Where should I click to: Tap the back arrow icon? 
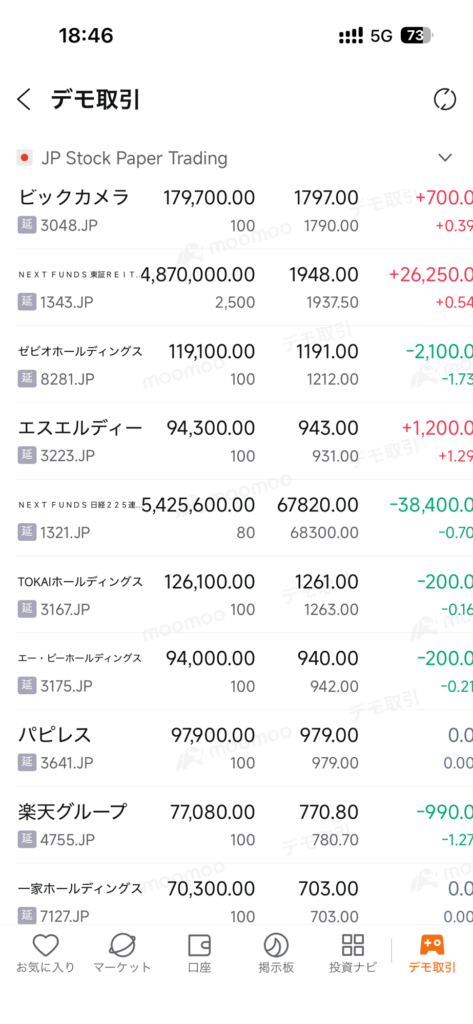(24, 100)
